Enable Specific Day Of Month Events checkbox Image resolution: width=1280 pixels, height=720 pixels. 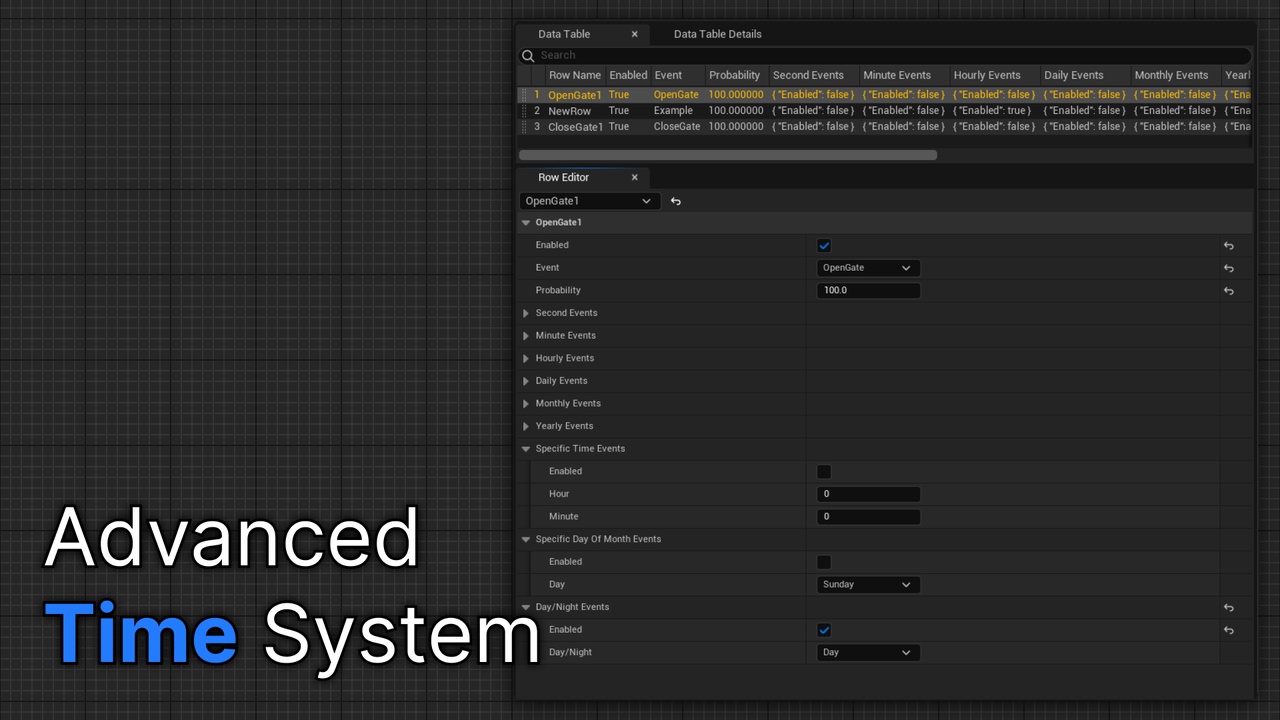point(824,562)
